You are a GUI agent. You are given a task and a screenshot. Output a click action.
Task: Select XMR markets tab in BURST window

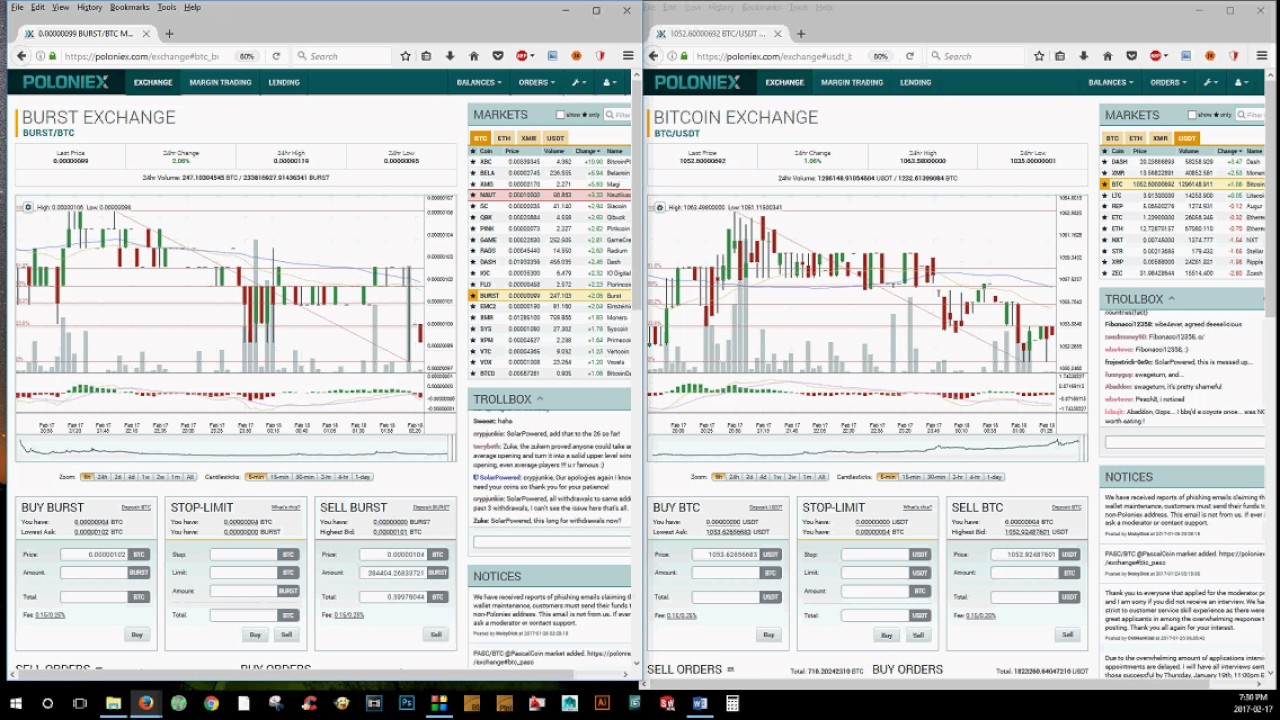(x=528, y=138)
